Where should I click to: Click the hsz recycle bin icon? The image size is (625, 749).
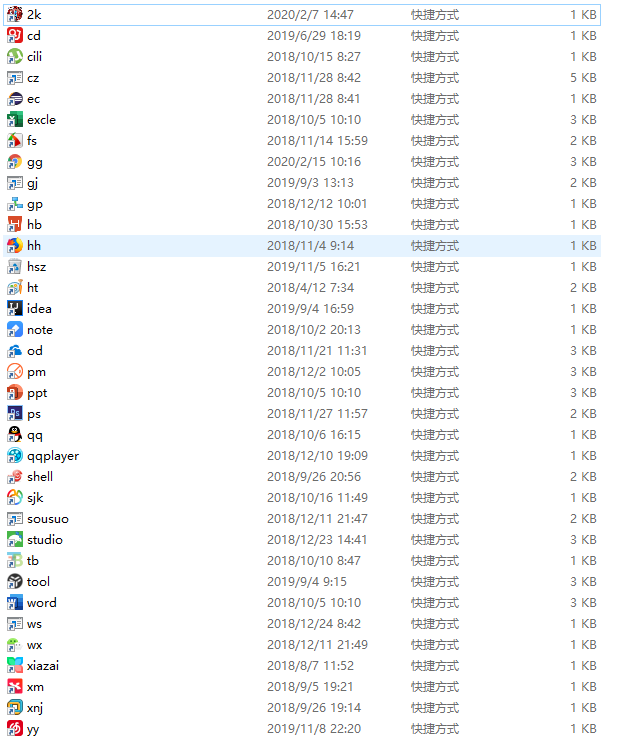pyautogui.click(x=15, y=267)
